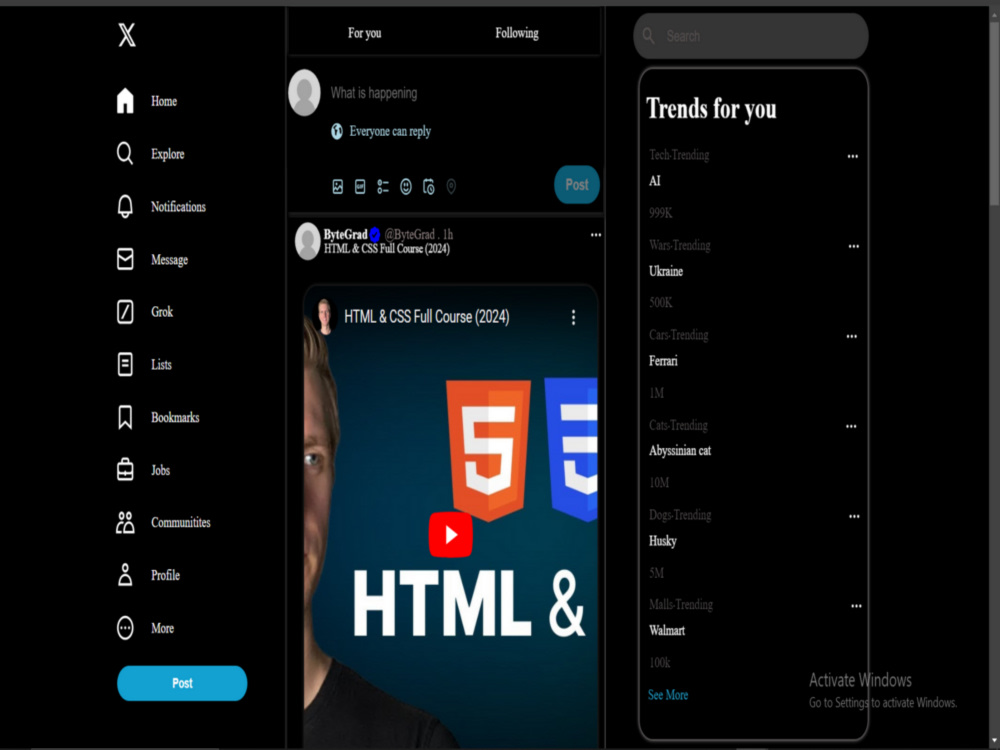Add an image via media icon

click(337, 186)
